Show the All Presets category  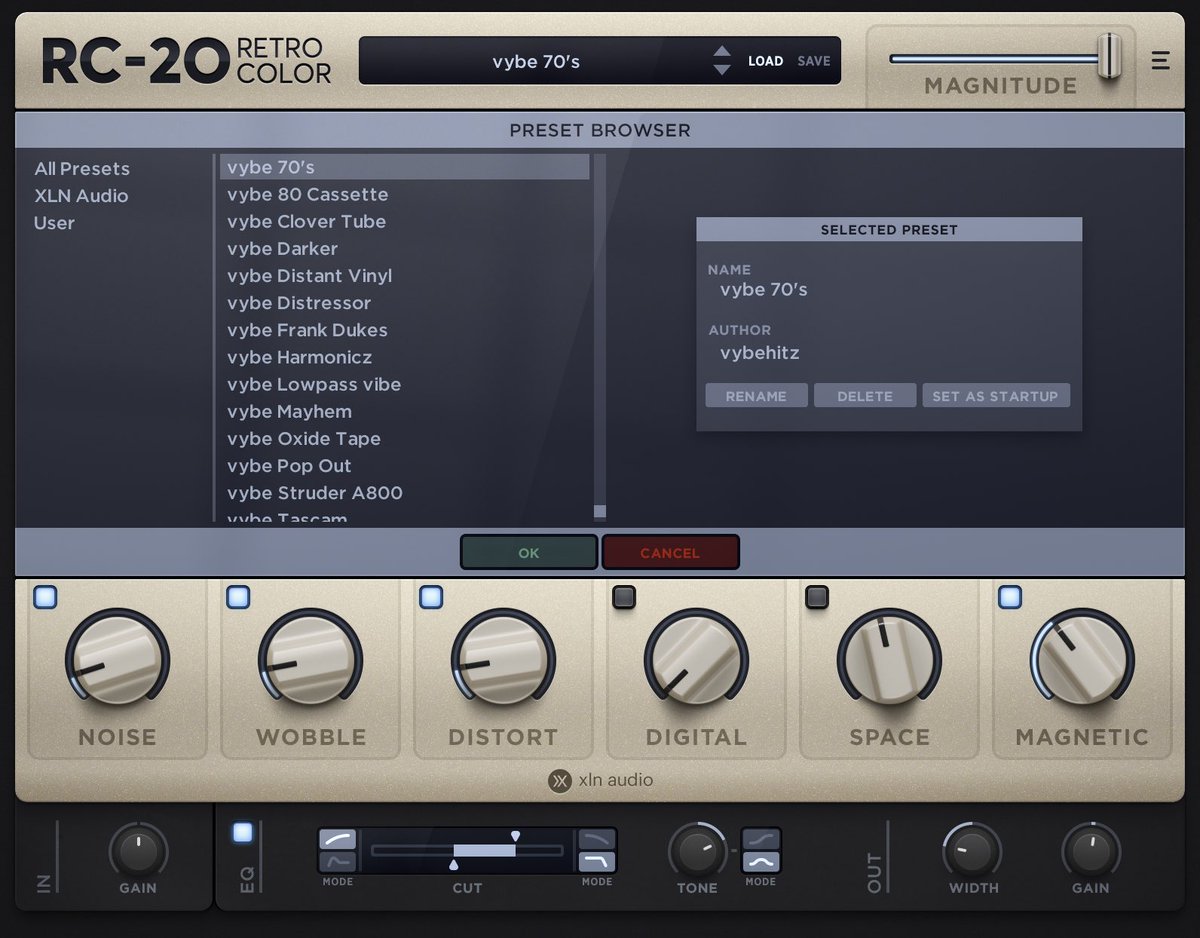(x=82, y=169)
